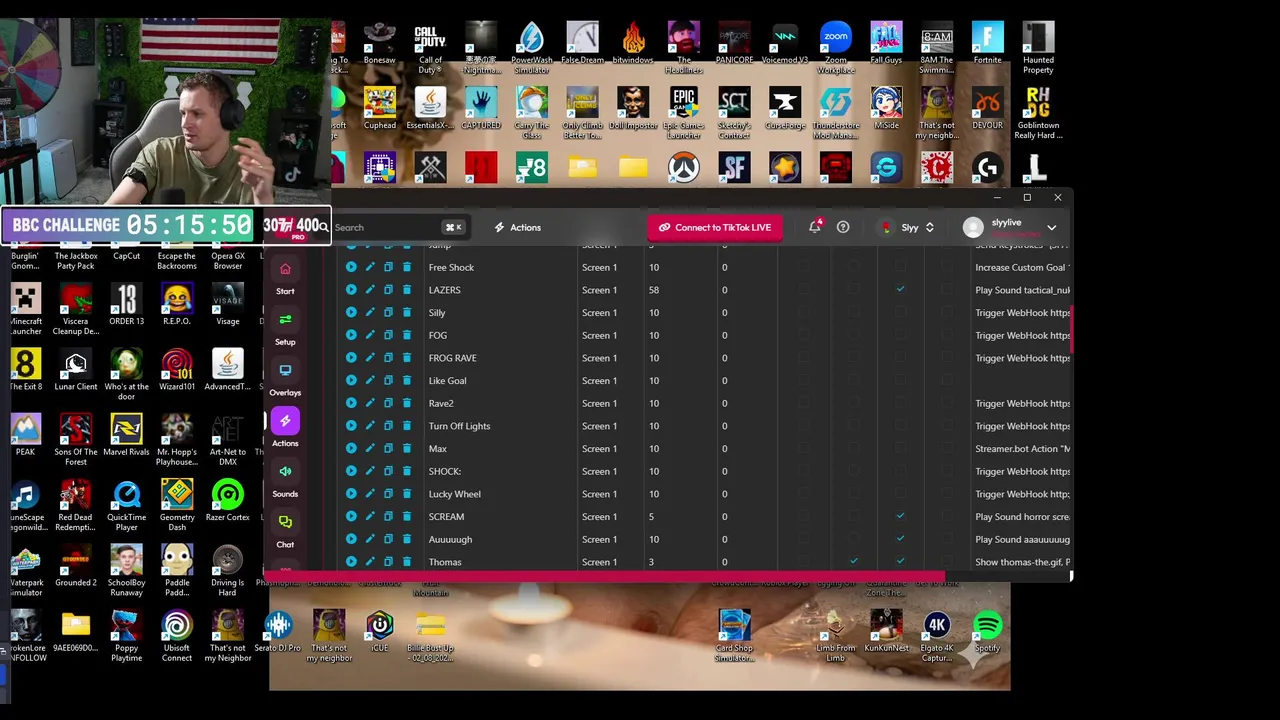Launch Minecraft Launcher desktop icon
The height and width of the screenshot is (720, 1280).
coord(25,310)
